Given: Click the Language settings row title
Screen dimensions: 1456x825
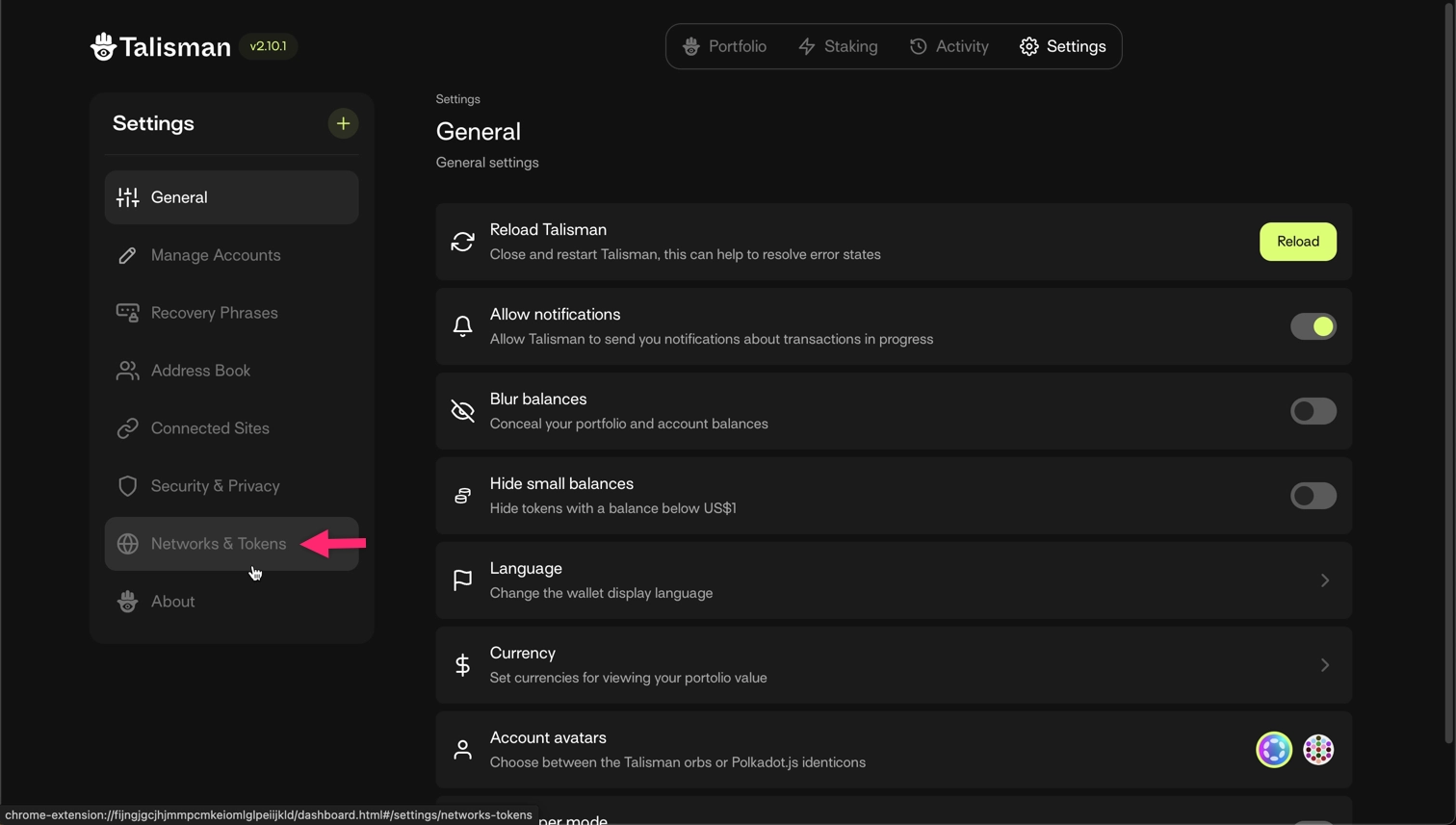Looking at the screenshot, I should point(526,569).
